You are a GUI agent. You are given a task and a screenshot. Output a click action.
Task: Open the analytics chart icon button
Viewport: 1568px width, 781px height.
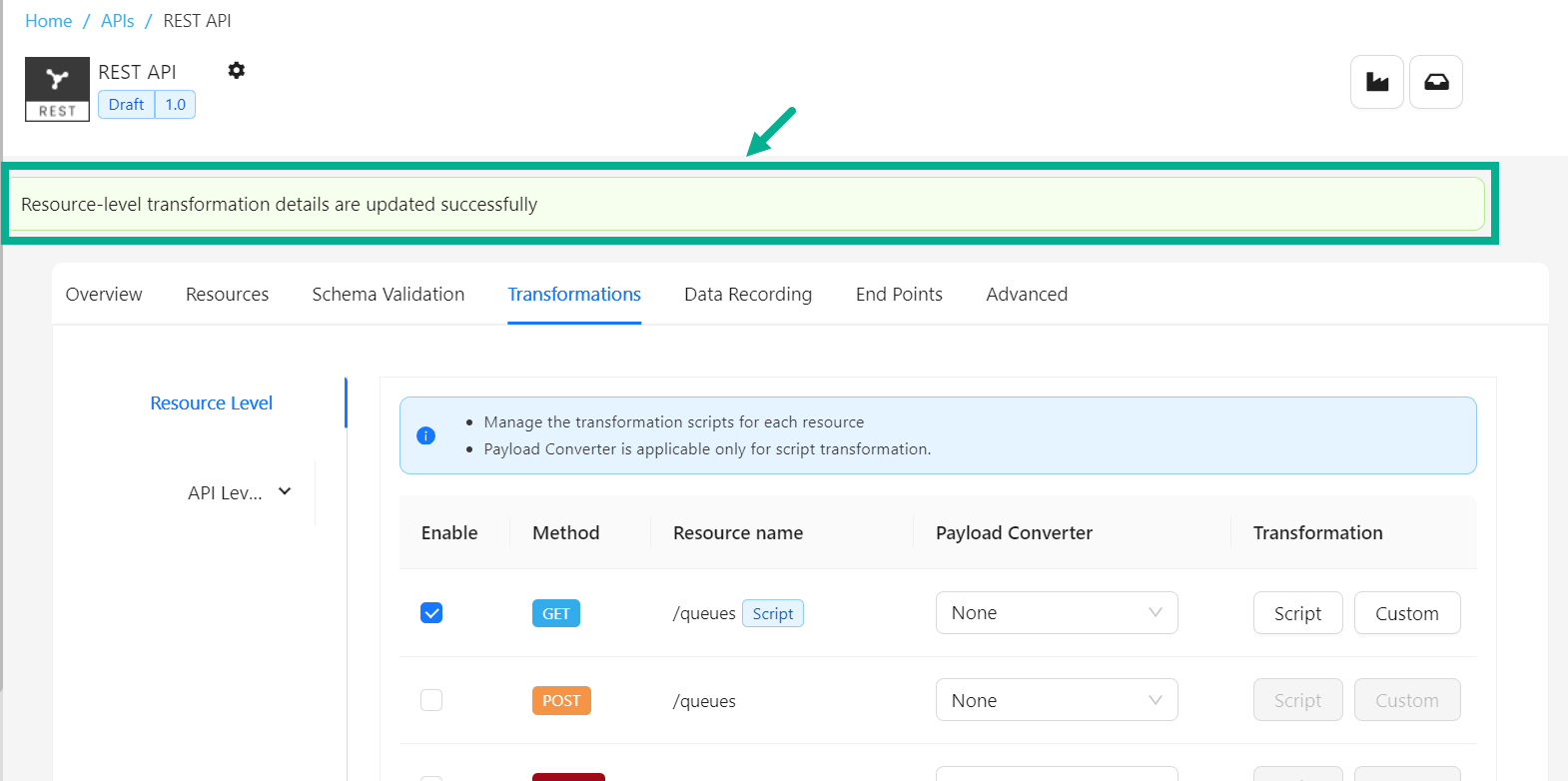point(1377,82)
